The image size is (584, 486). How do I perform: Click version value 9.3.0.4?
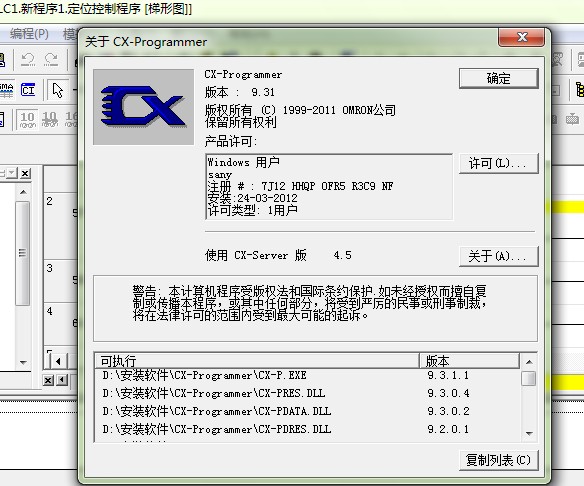(448, 393)
